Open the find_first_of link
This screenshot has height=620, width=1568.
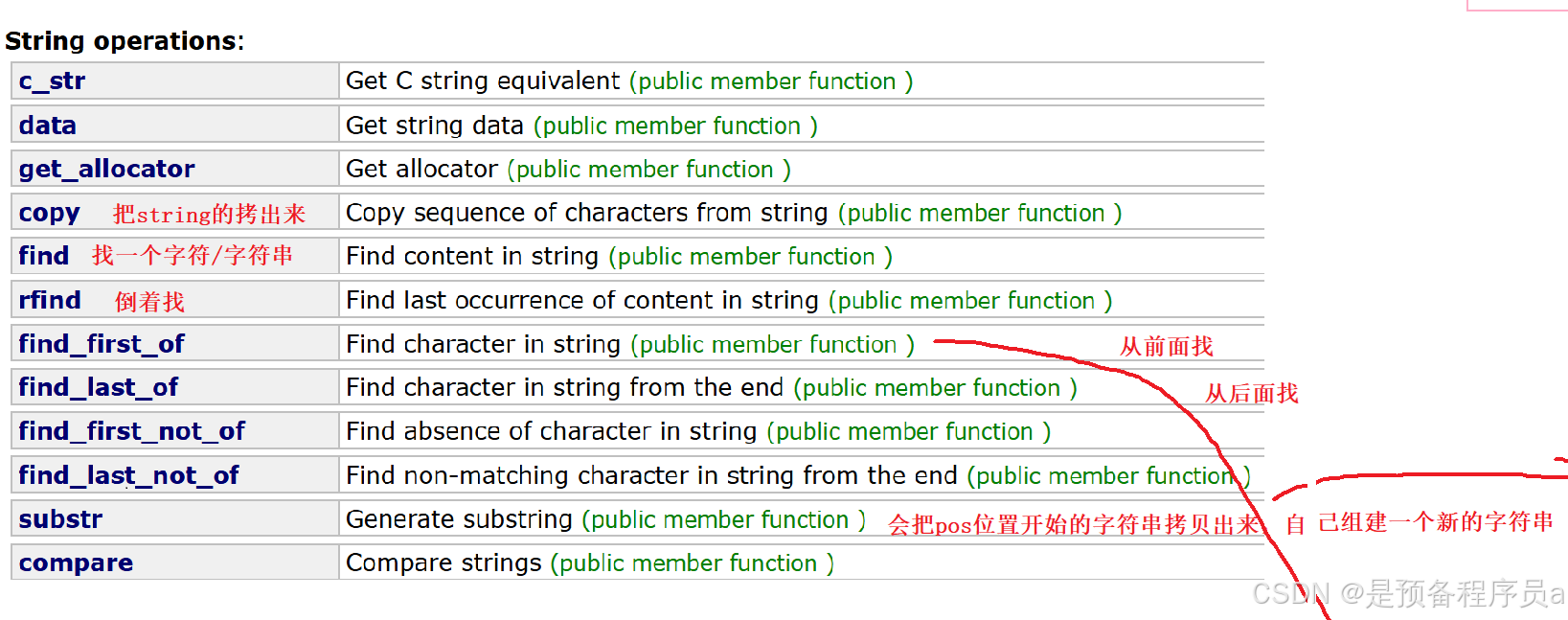click(102, 344)
